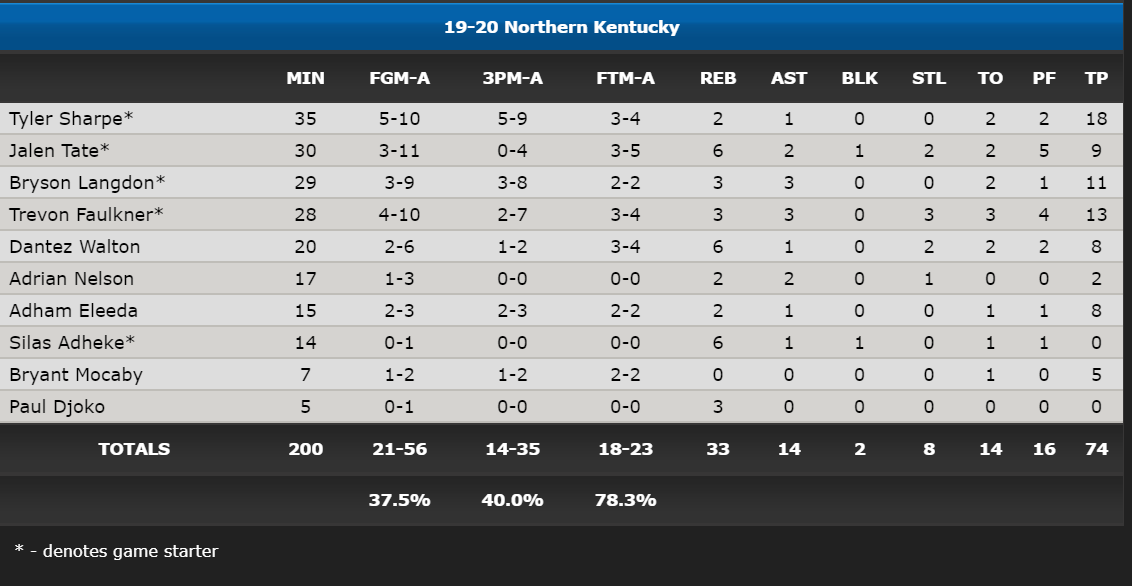Select the REB column header
This screenshot has width=1132, height=586.
click(x=718, y=78)
